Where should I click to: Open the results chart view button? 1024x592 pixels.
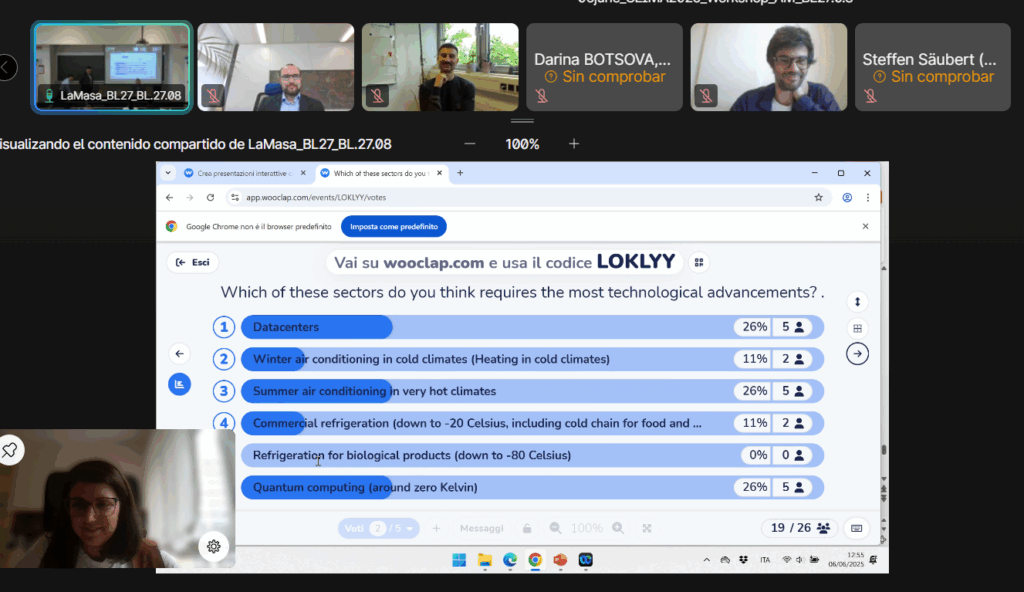coord(180,384)
